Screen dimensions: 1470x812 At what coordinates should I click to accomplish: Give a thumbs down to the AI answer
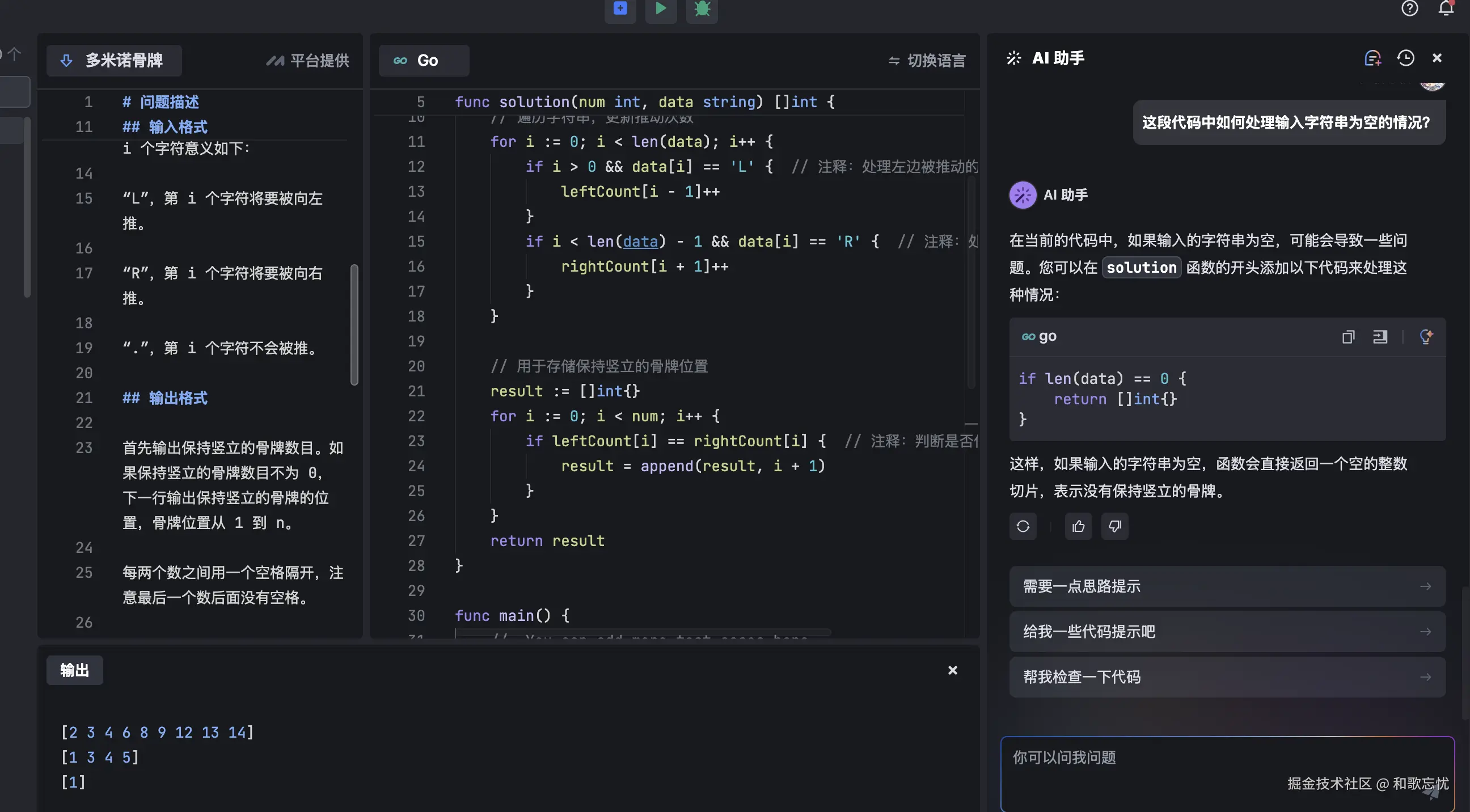[1114, 526]
